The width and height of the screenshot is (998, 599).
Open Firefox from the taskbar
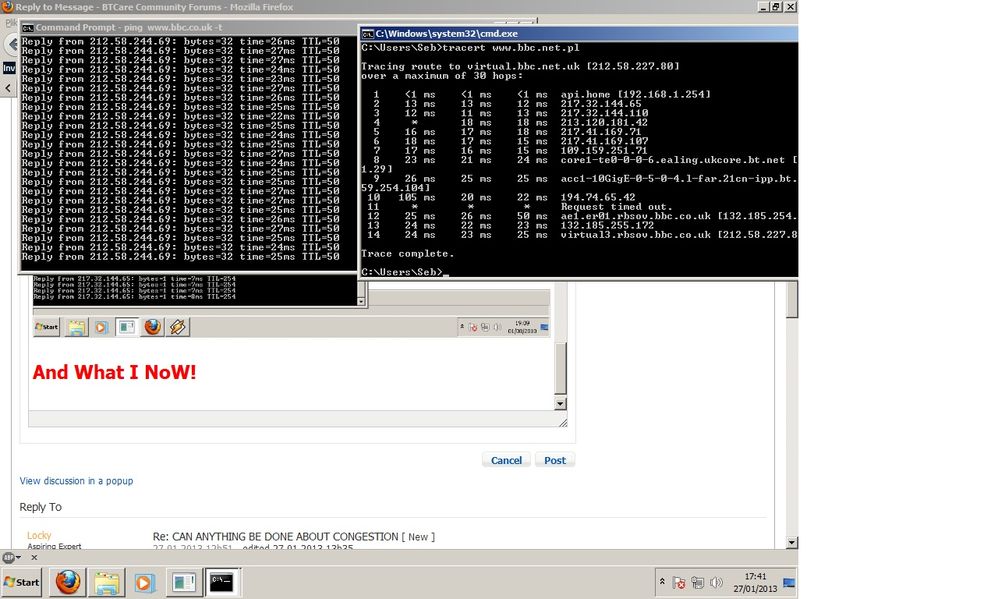click(68, 582)
